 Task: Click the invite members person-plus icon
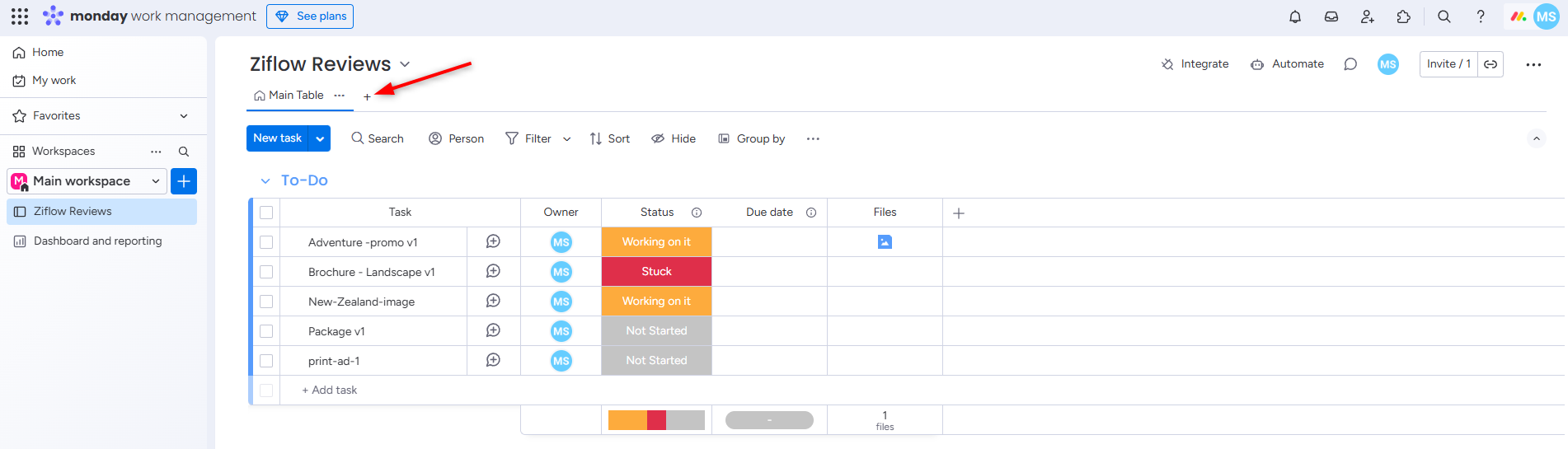pyautogui.click(x=1368, y=16)
